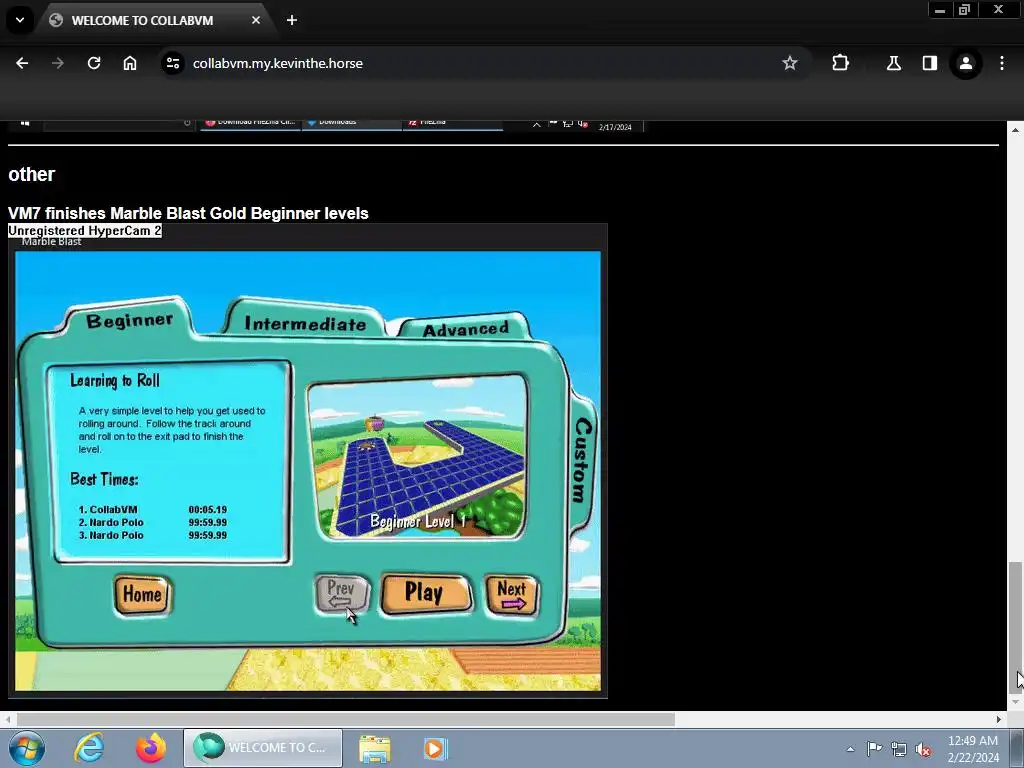Click the Show desktop strip
Viewport: 1024px width, 768px height.
coord(1017,748)
